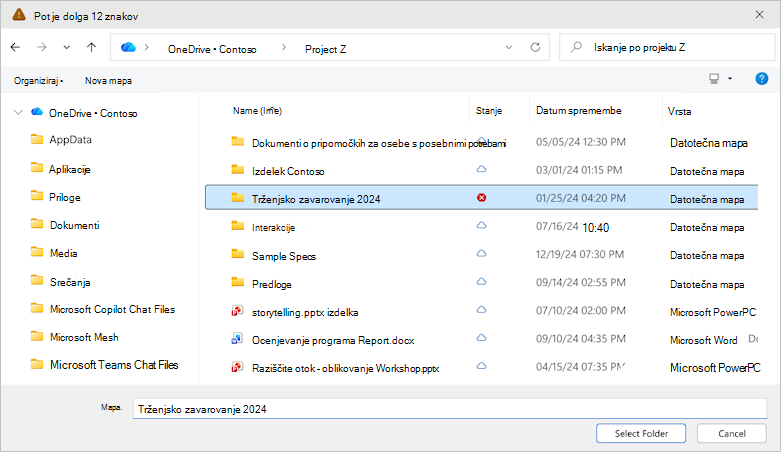Go back using the left arrow
Image resolution: width=781 pixels, height=452 pixels.
click(x=15, y=47)
